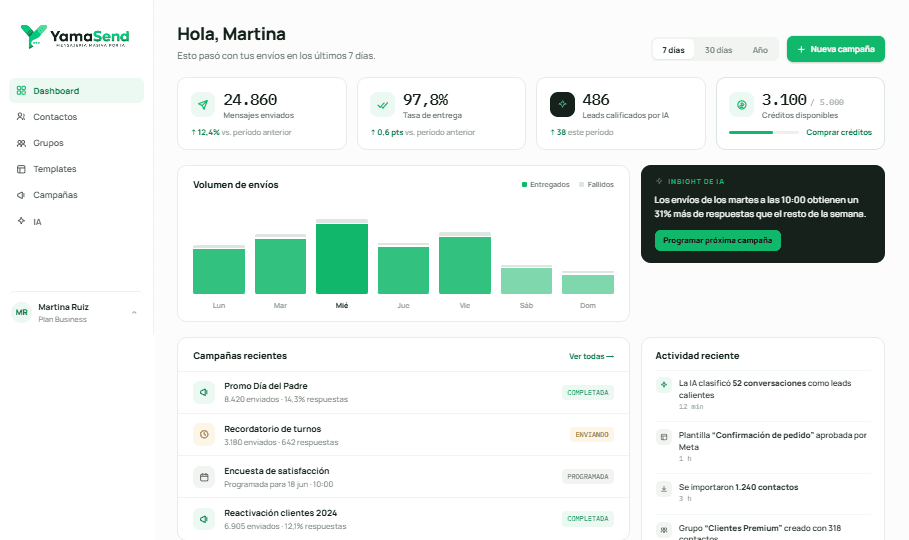The image size is (909, 540).
Task: Open the Promo Día del Padre campaign
Action: [403, 393]
